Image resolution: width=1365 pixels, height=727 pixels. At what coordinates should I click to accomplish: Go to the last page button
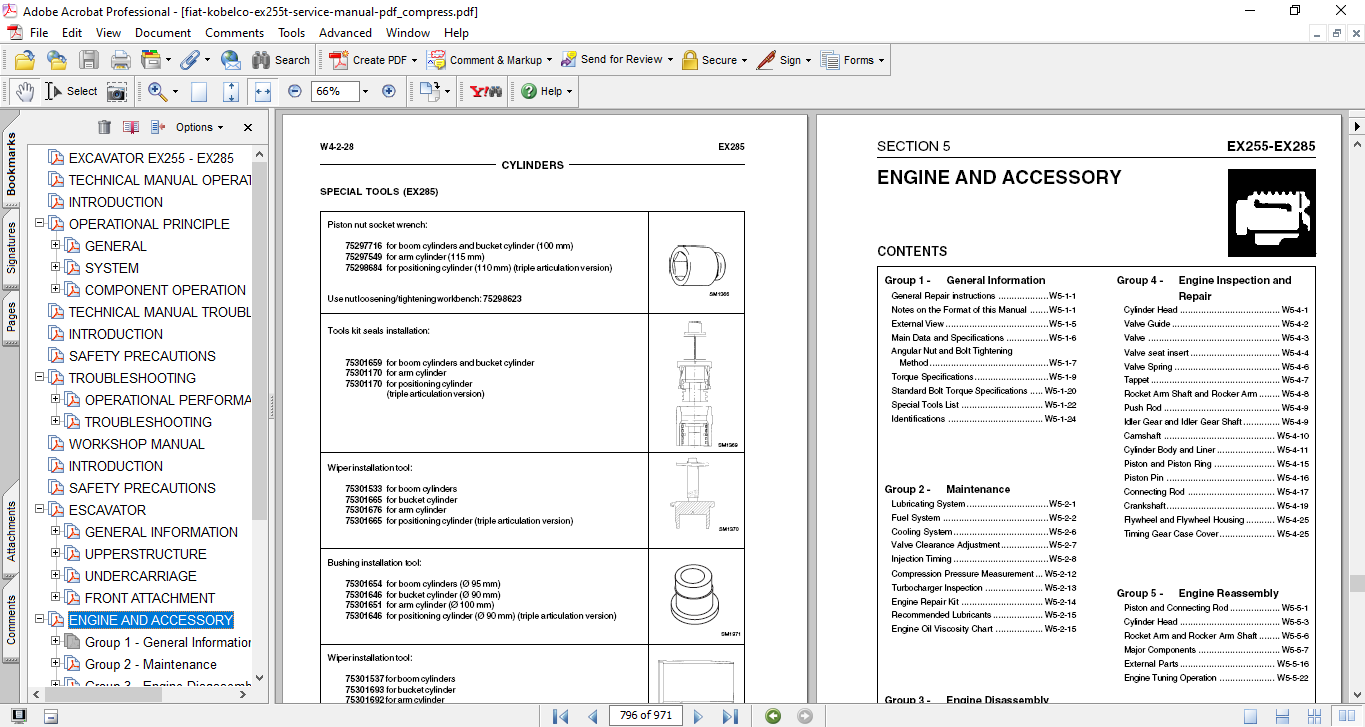[730, 716]
